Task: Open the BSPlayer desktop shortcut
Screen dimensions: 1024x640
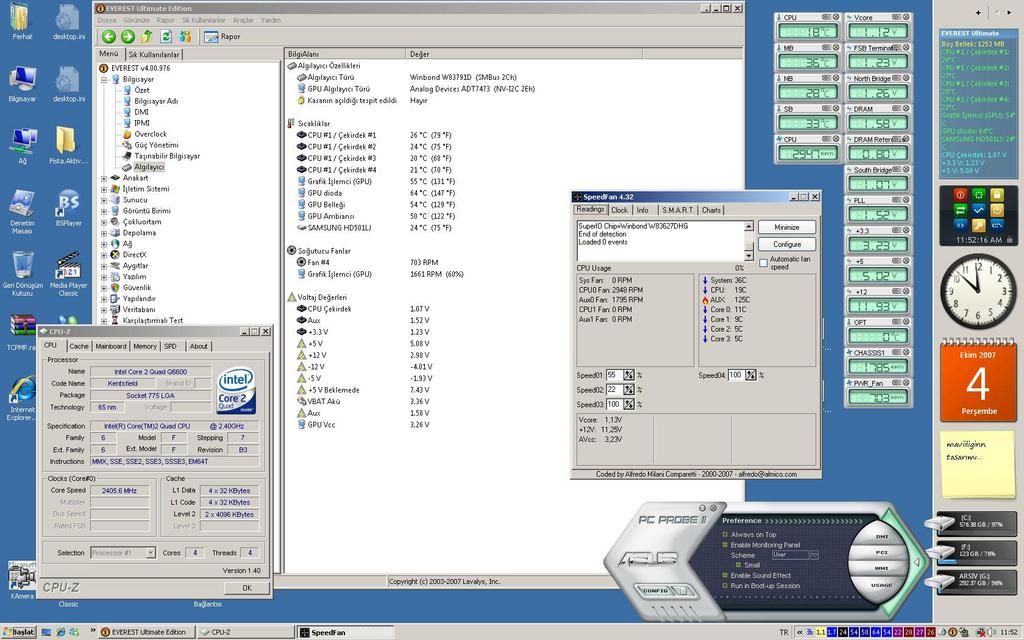Action: coord(69,208)
